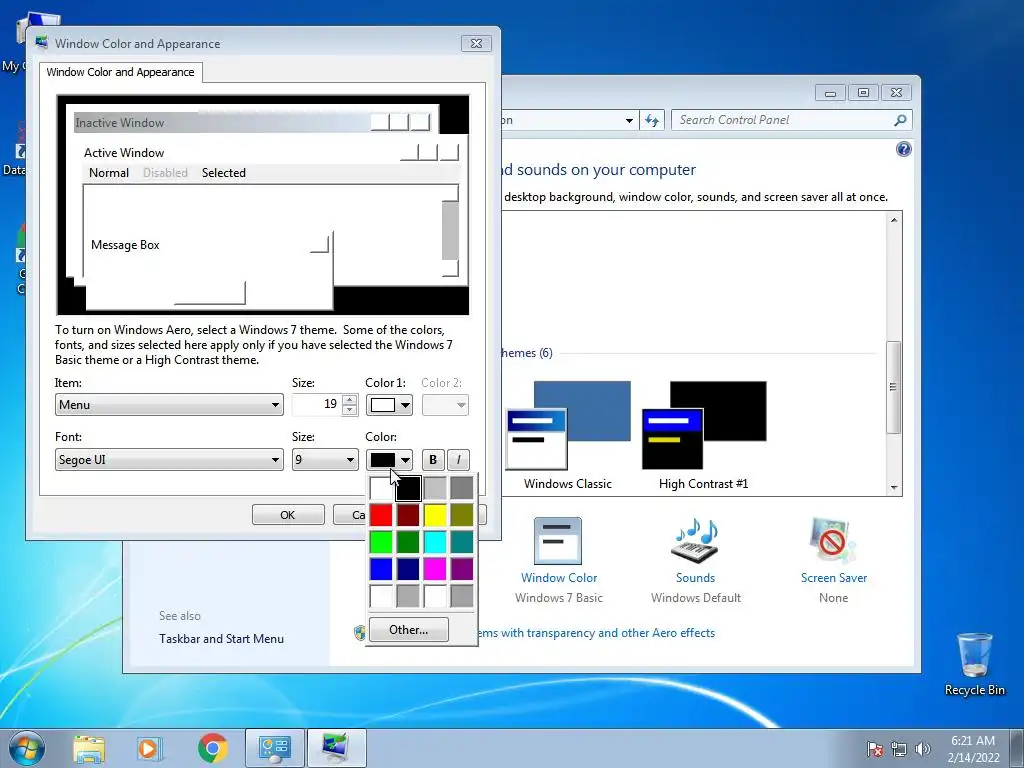Click the Inactive Window title in preview
This screenshot has width=1024, height=768.
[120, 123]
